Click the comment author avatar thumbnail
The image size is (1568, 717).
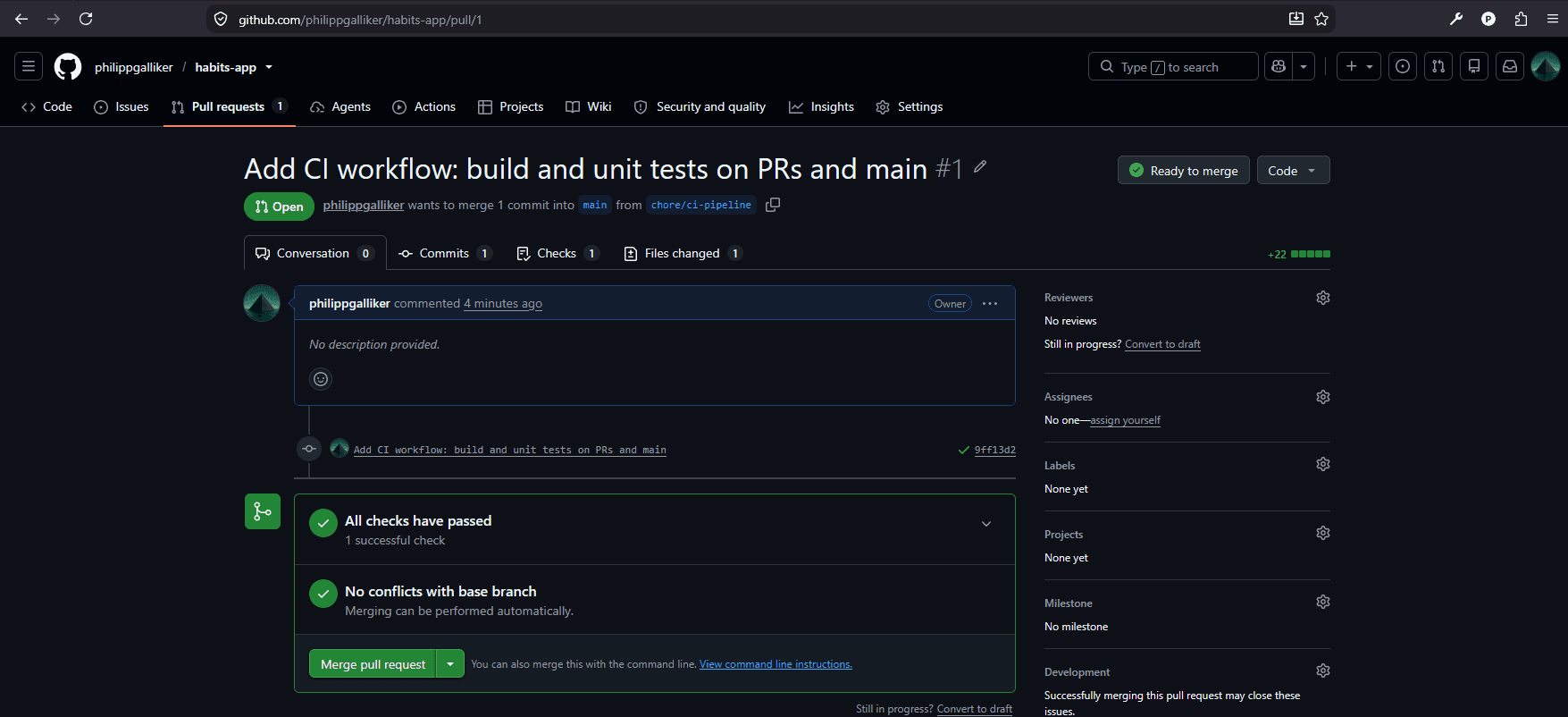[262, 303]
